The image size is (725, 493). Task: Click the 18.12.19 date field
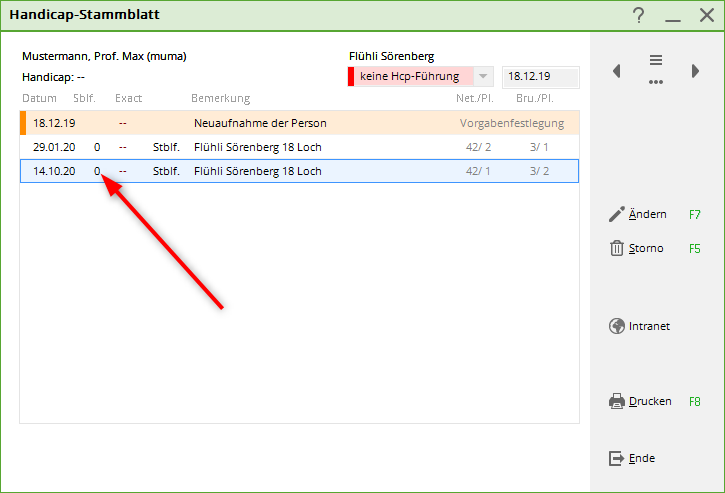[541, 76]
